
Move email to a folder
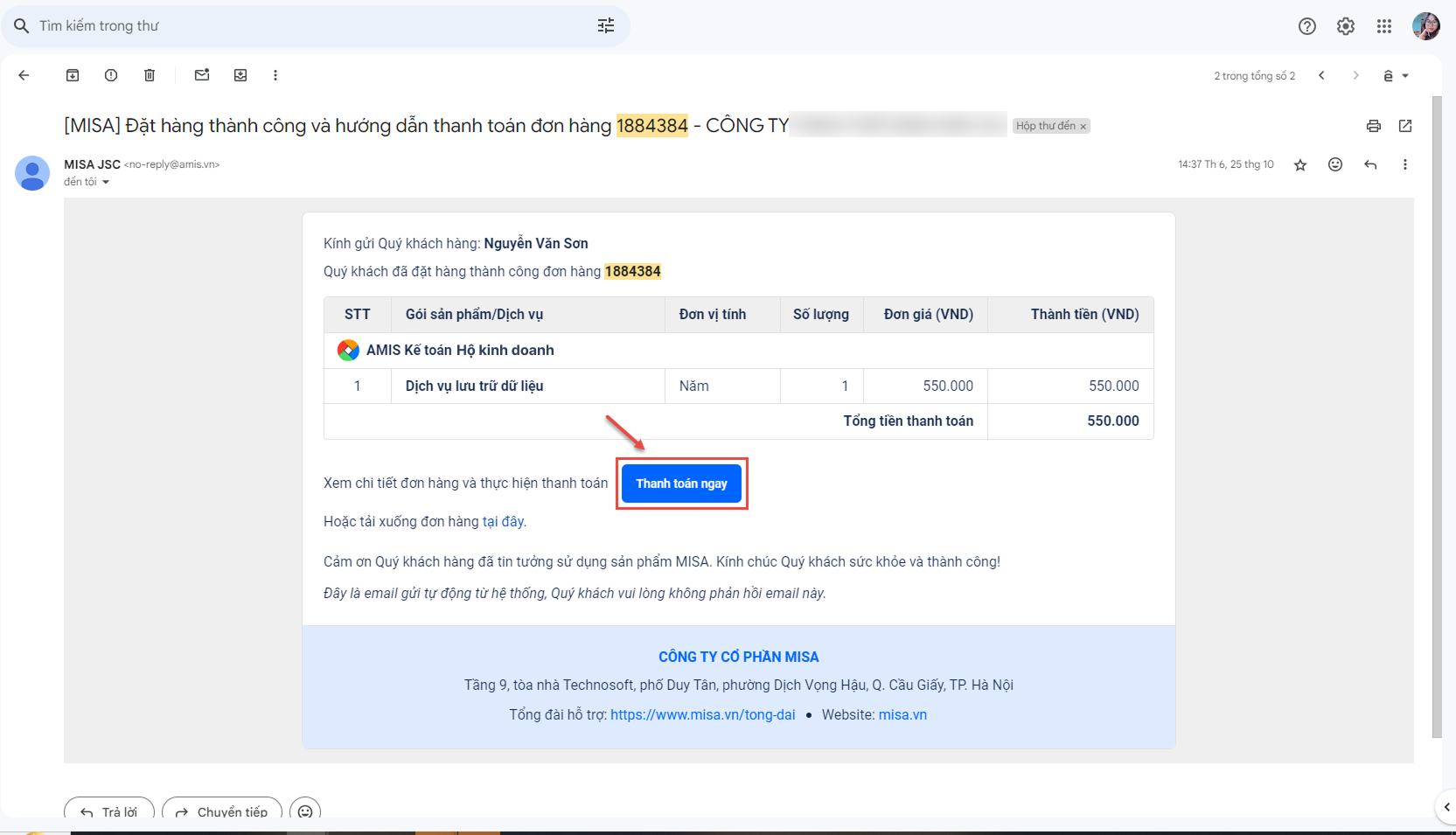[x=240, y=75]
